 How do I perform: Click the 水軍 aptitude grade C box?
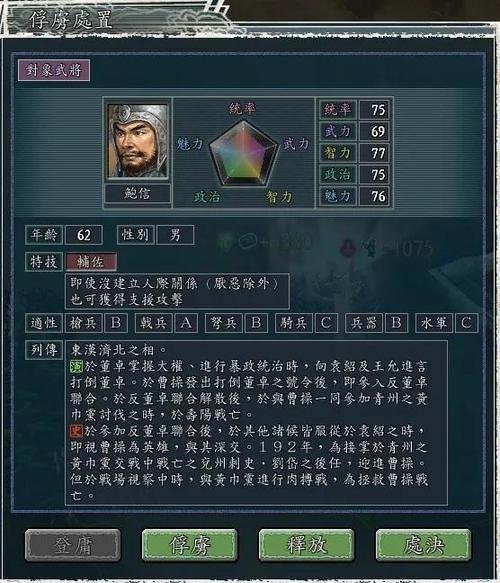click(x=466, y=323)
